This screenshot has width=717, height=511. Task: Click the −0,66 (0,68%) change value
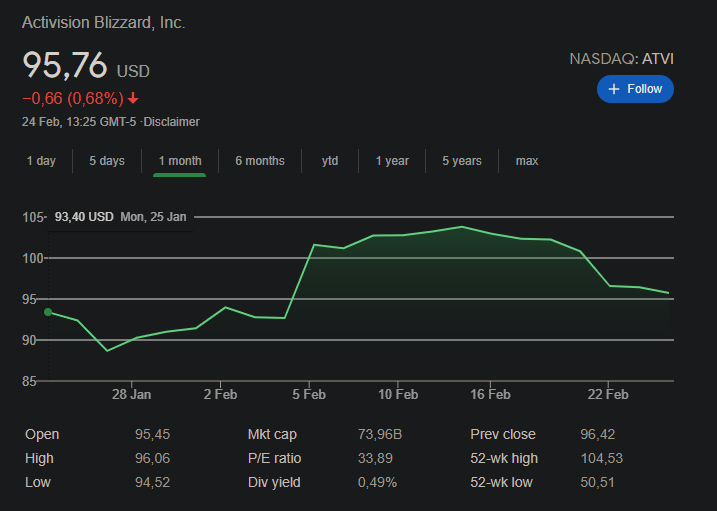[73, 98]
